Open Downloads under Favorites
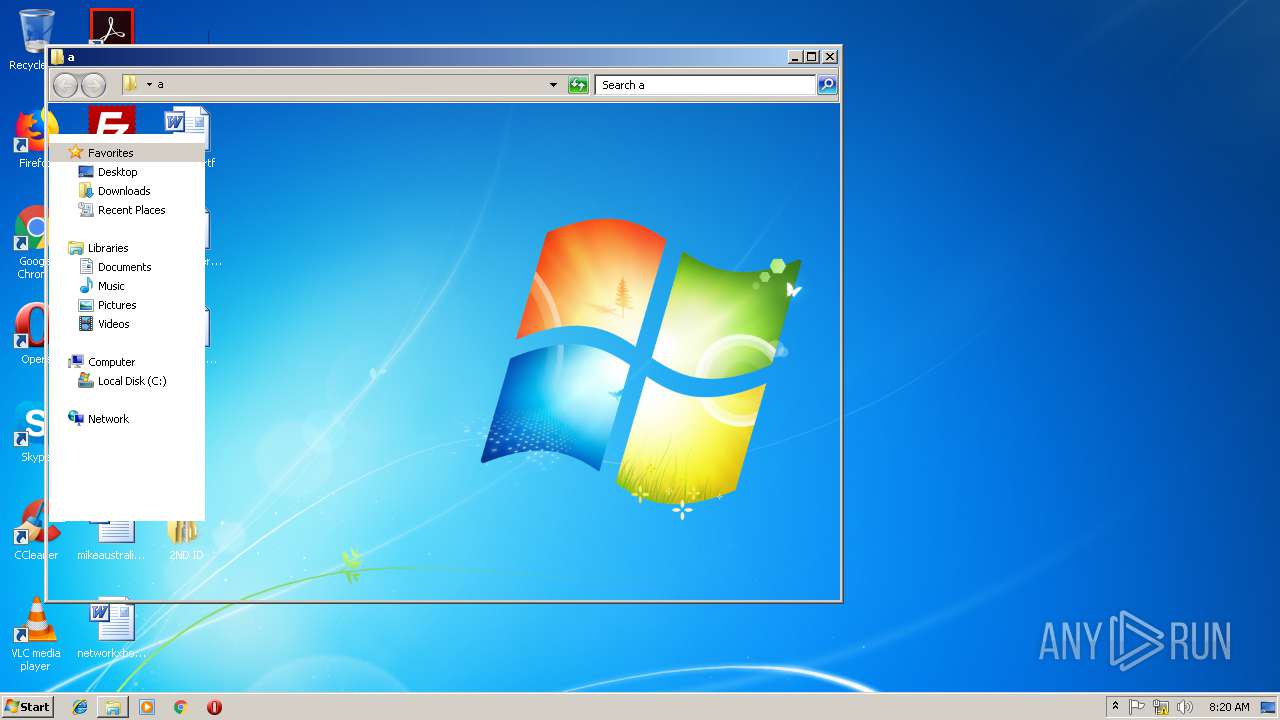 tap(124, 191)
